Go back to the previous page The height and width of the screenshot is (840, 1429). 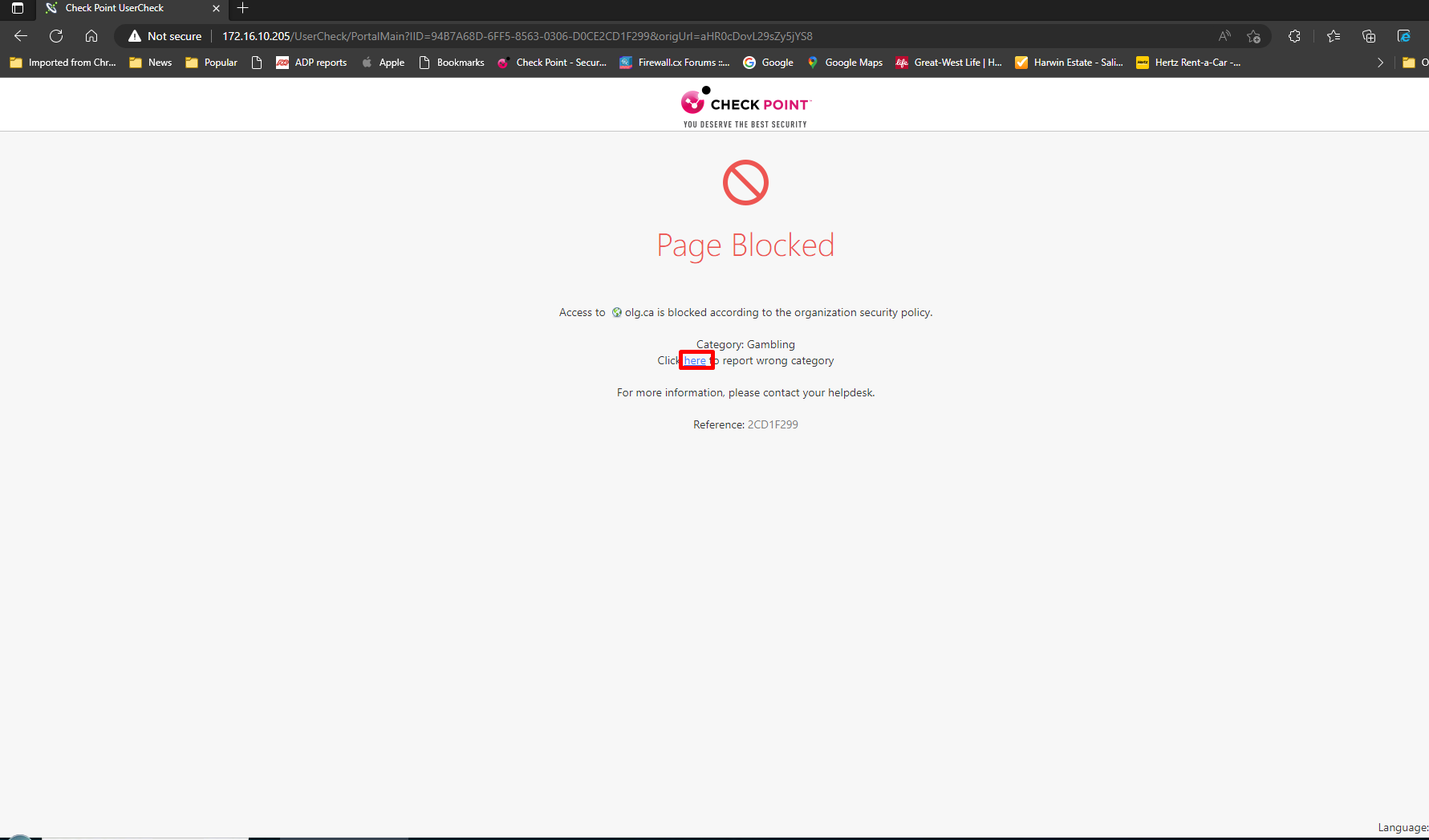click(x=21, y=36)
